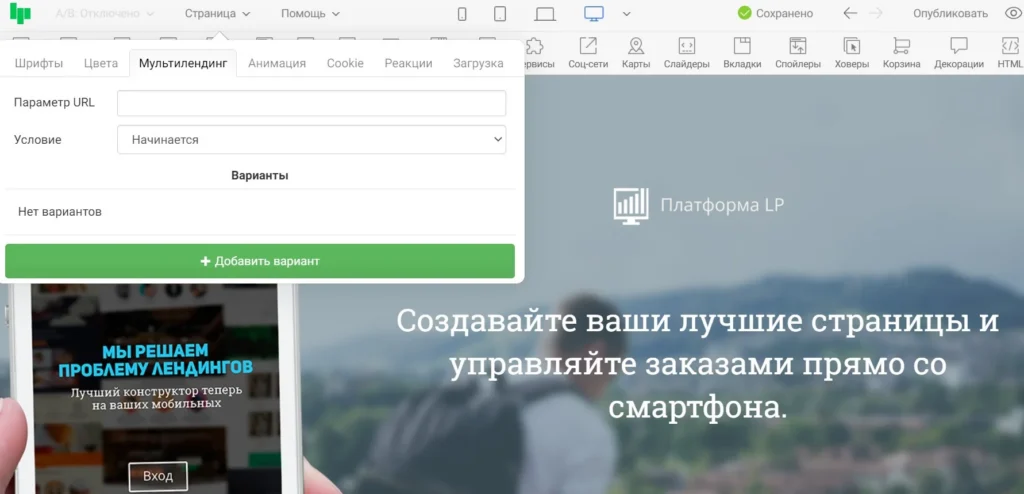Switch to the Шрифты tab

coord(39,63)
